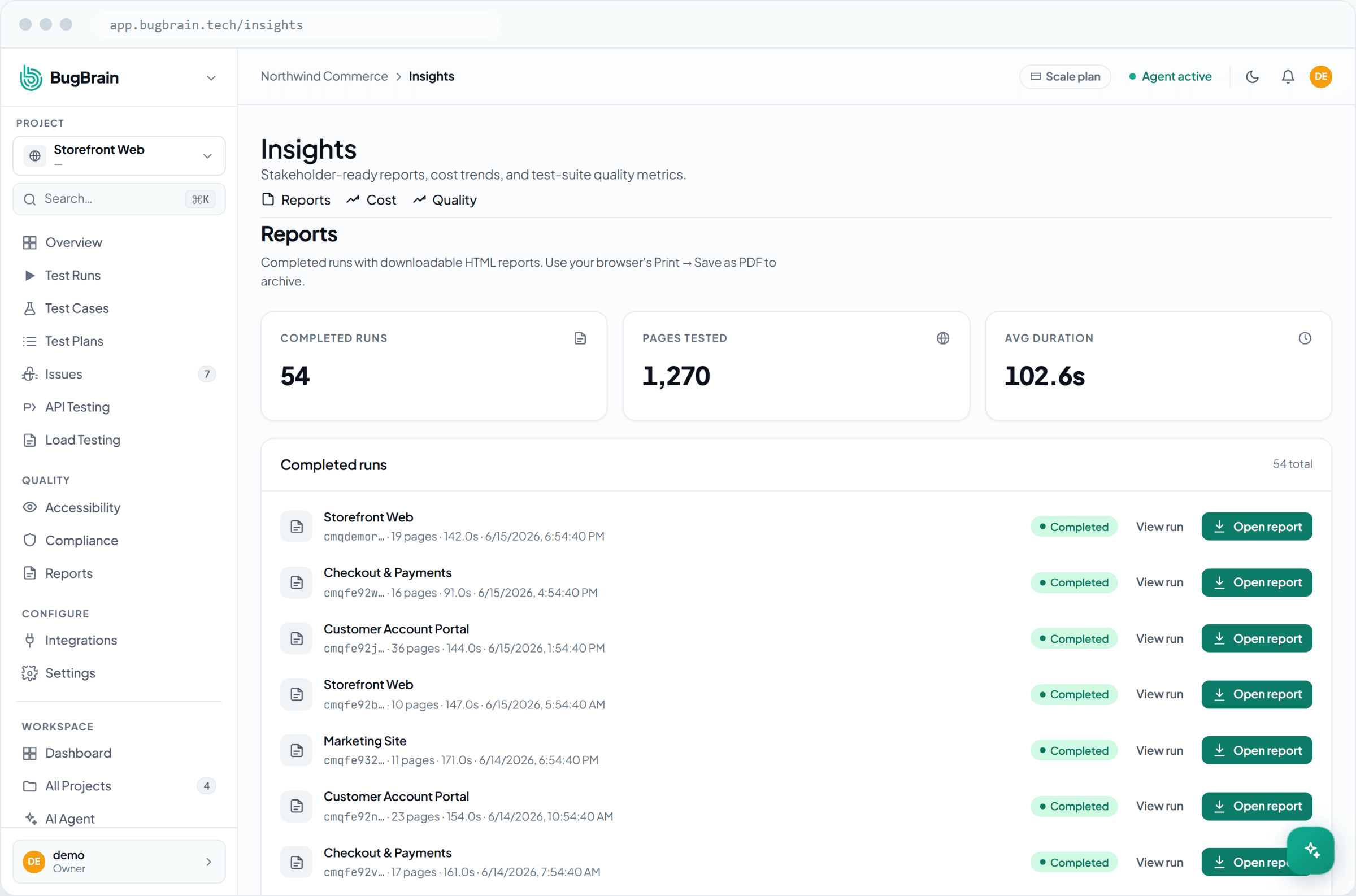View run for Customer Account Portal 154.0s
The height and width of the screenshot is (896, 1356).
click(x=1159, y=806)
